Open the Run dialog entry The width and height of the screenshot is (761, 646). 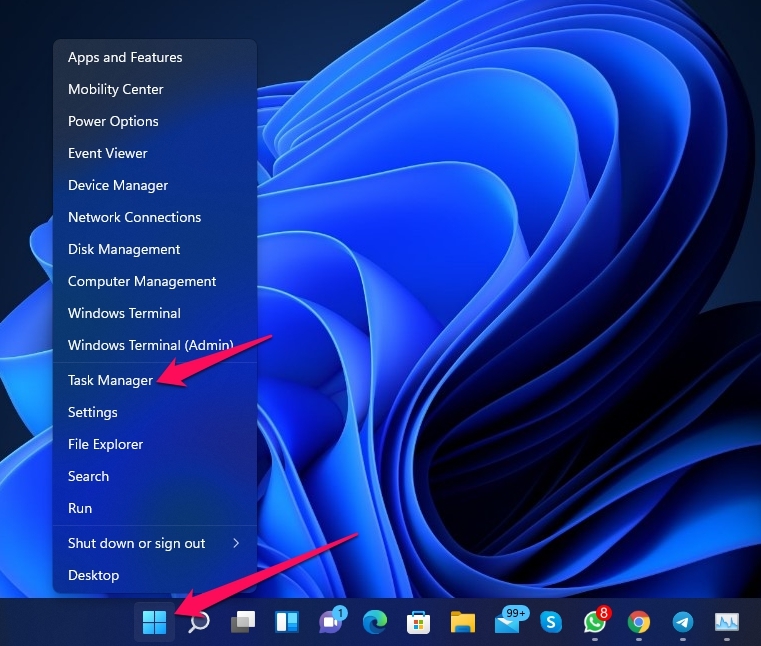(x=154, y=509)
